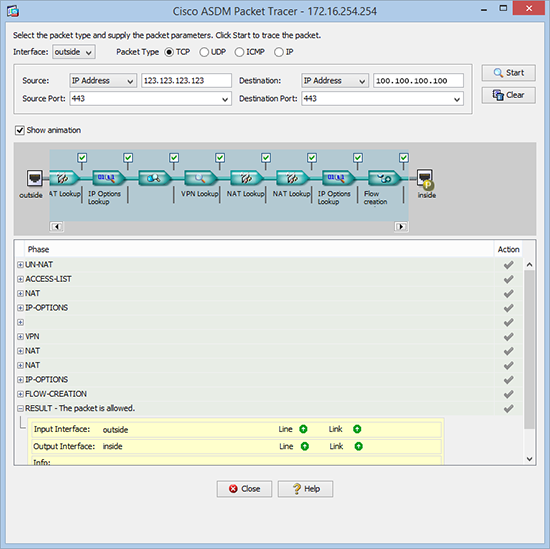The image size is (550, 549).
Task: Open the Destination Port dropdown
Action: [457, 99]
